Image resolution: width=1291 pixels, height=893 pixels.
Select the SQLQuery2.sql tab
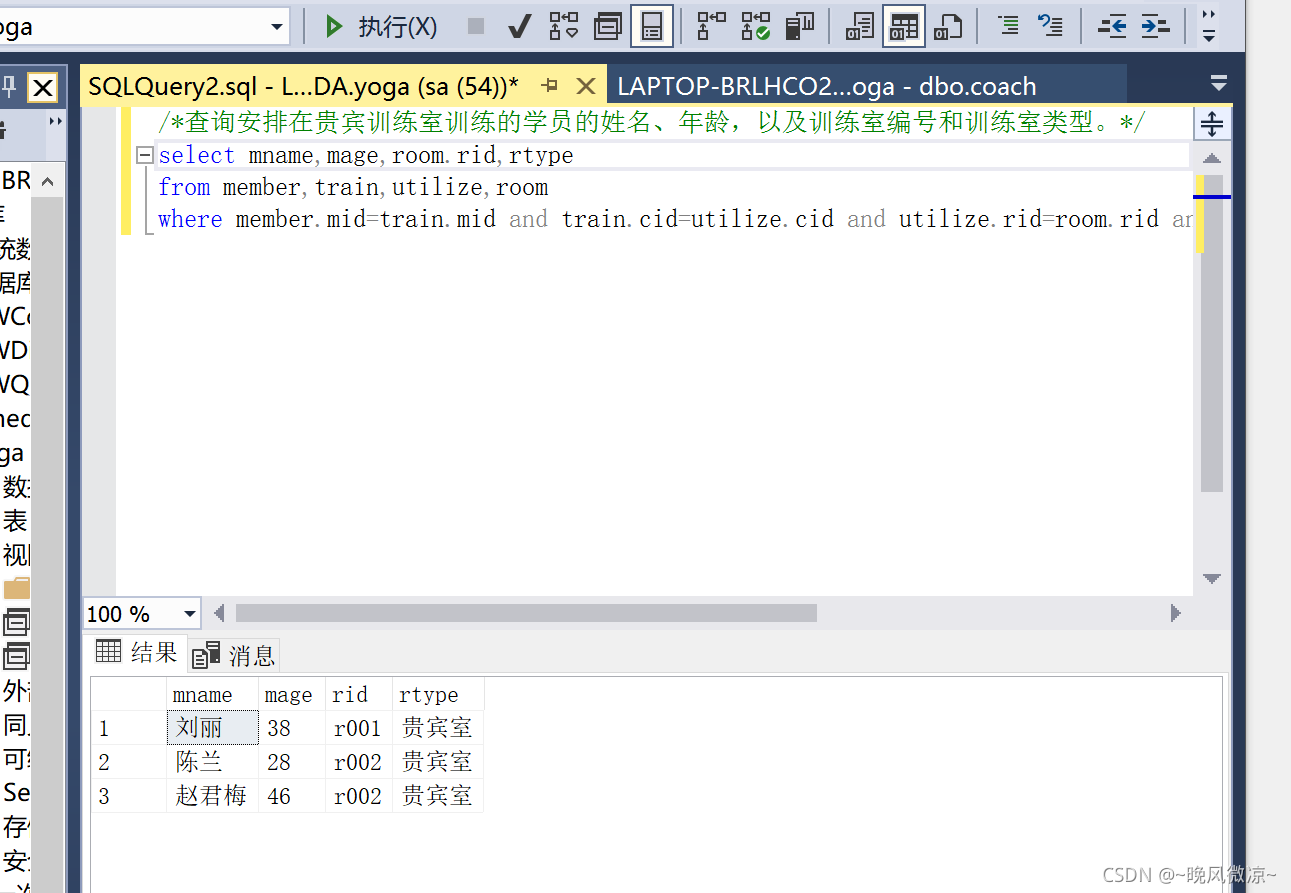coord(303,86)
